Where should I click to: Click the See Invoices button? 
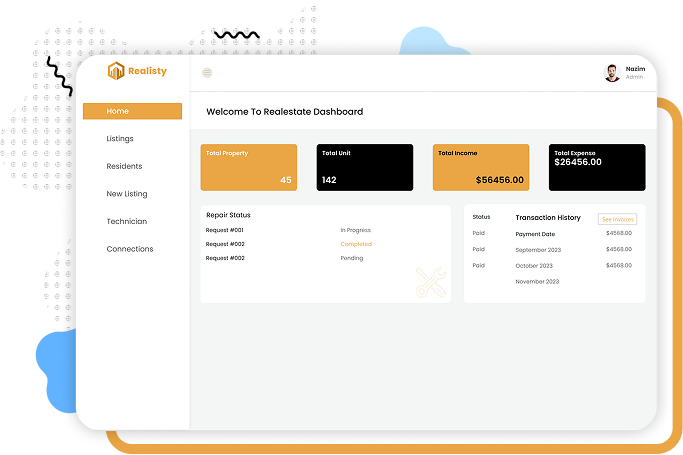[617, 219]
